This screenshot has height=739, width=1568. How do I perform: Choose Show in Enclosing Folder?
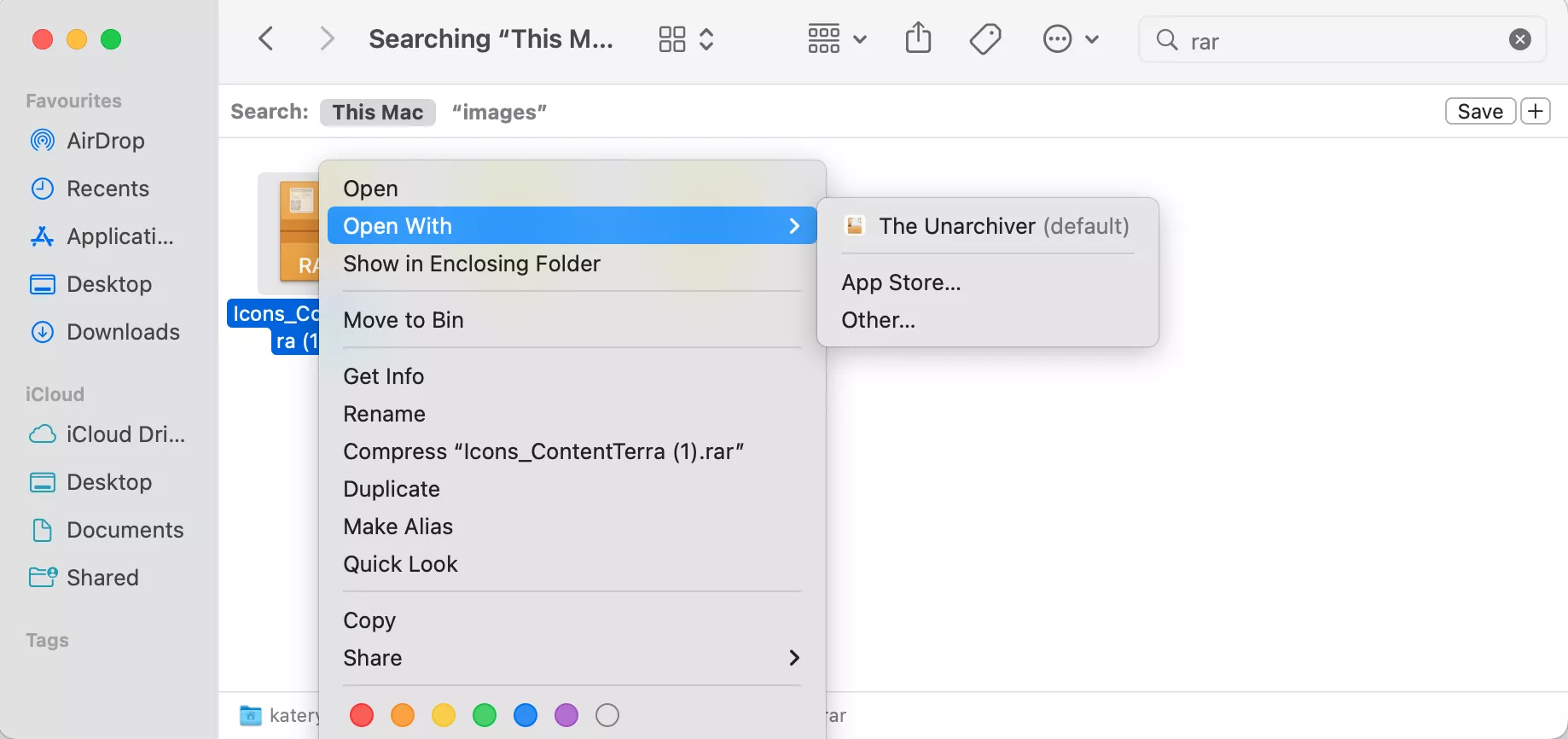point(572,263)
